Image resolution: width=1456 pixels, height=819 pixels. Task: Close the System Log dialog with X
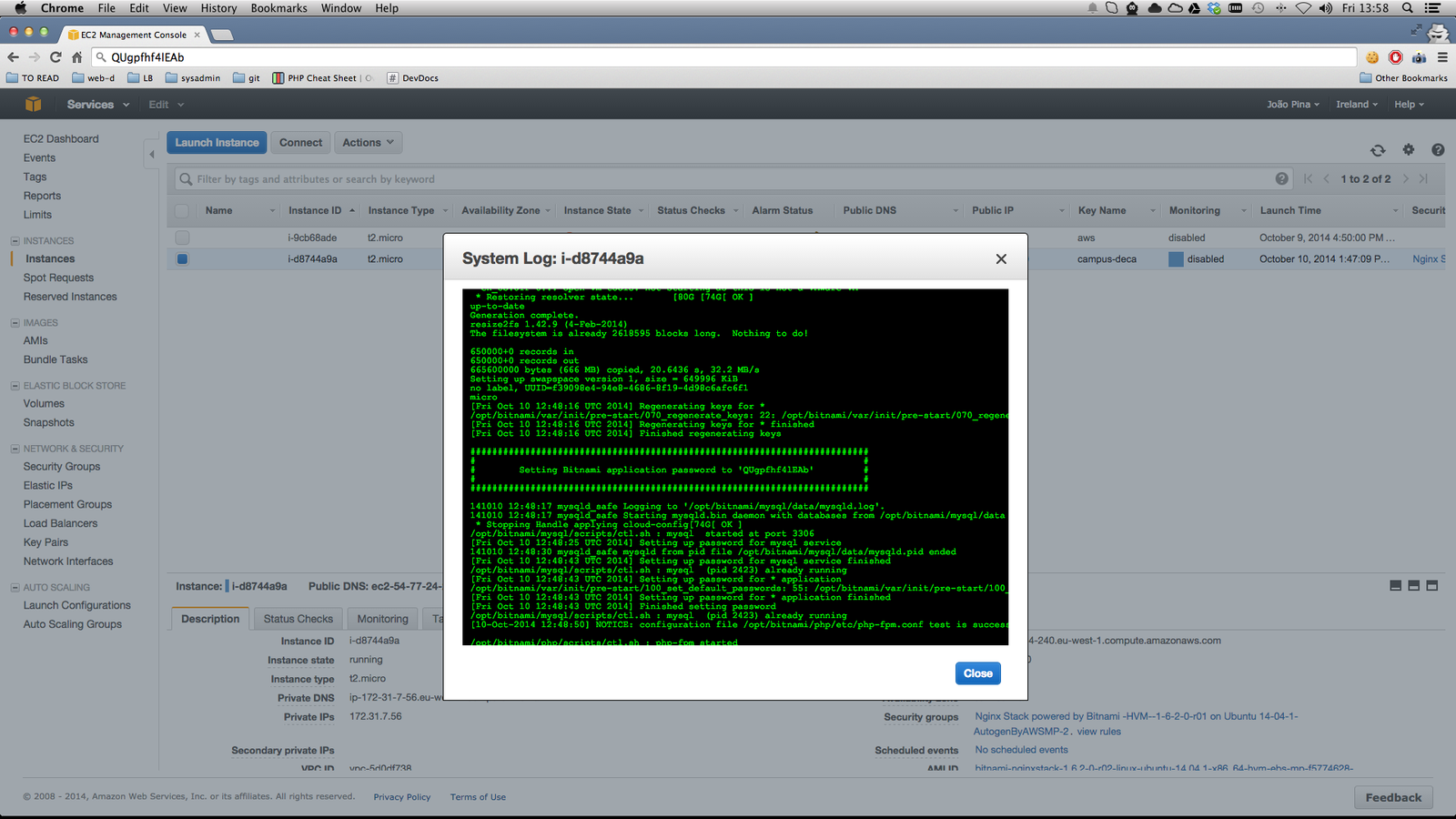click(x=1001, y=259)
